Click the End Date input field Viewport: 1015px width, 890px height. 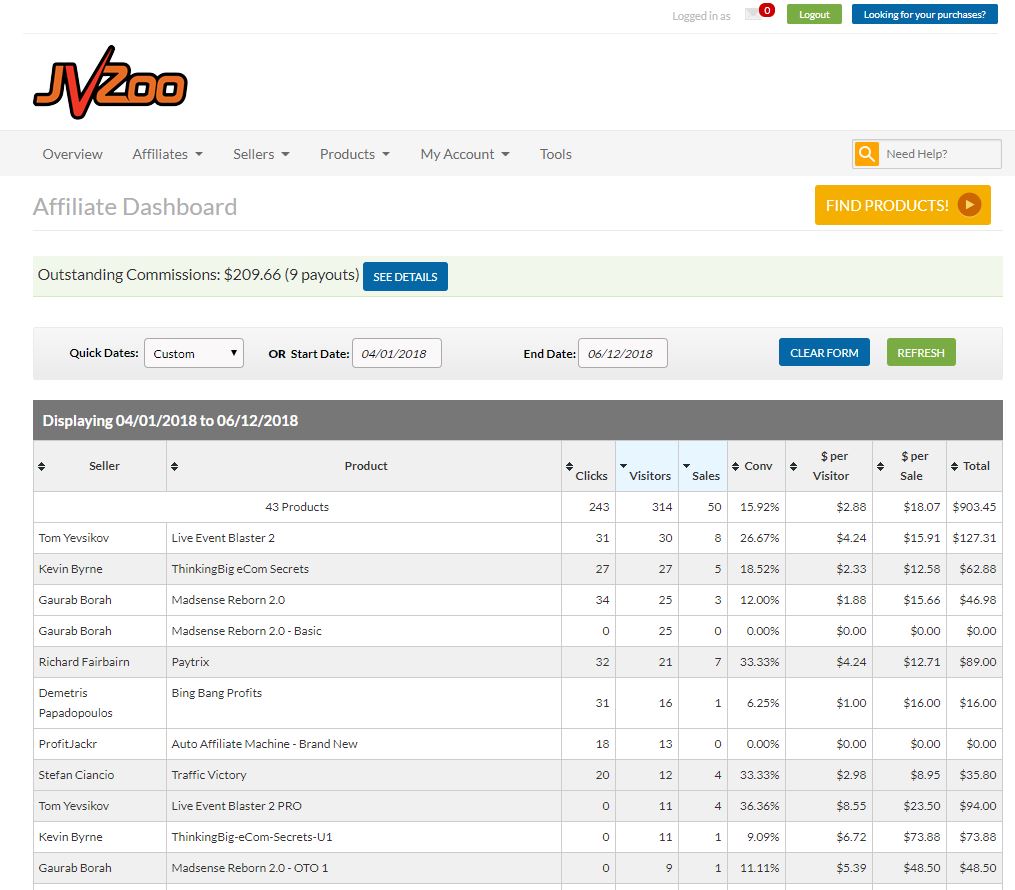pos(623,353)
